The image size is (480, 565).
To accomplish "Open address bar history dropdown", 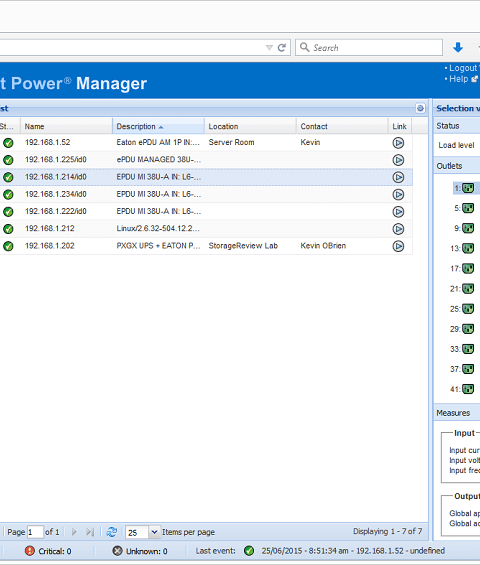I will (x=269, y=48).
